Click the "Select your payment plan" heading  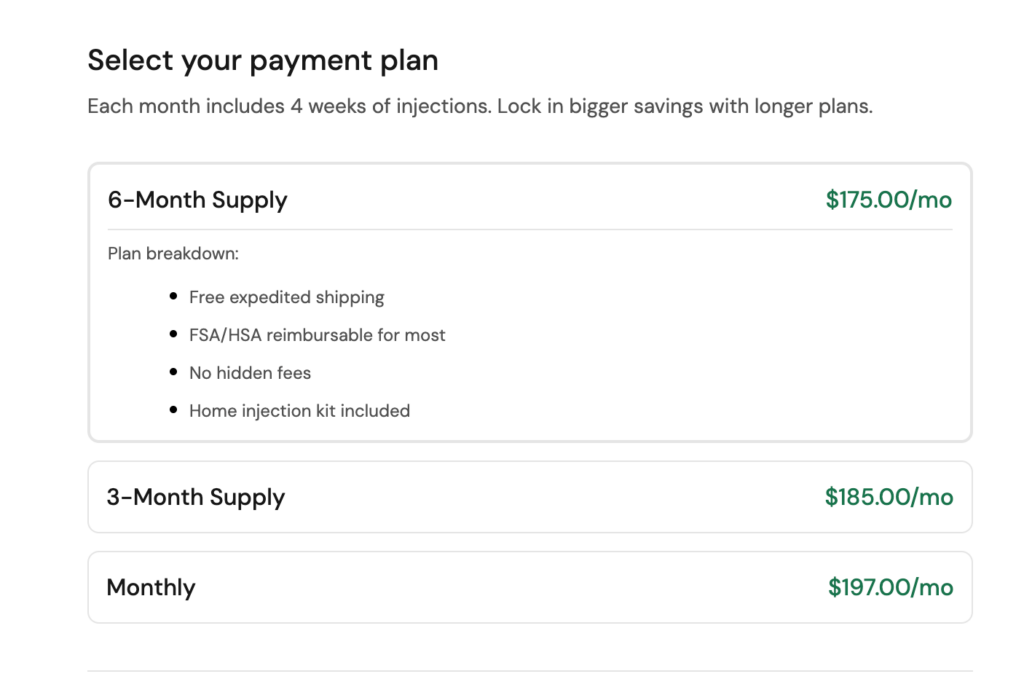pyautogui.click(x=262, y=60)
